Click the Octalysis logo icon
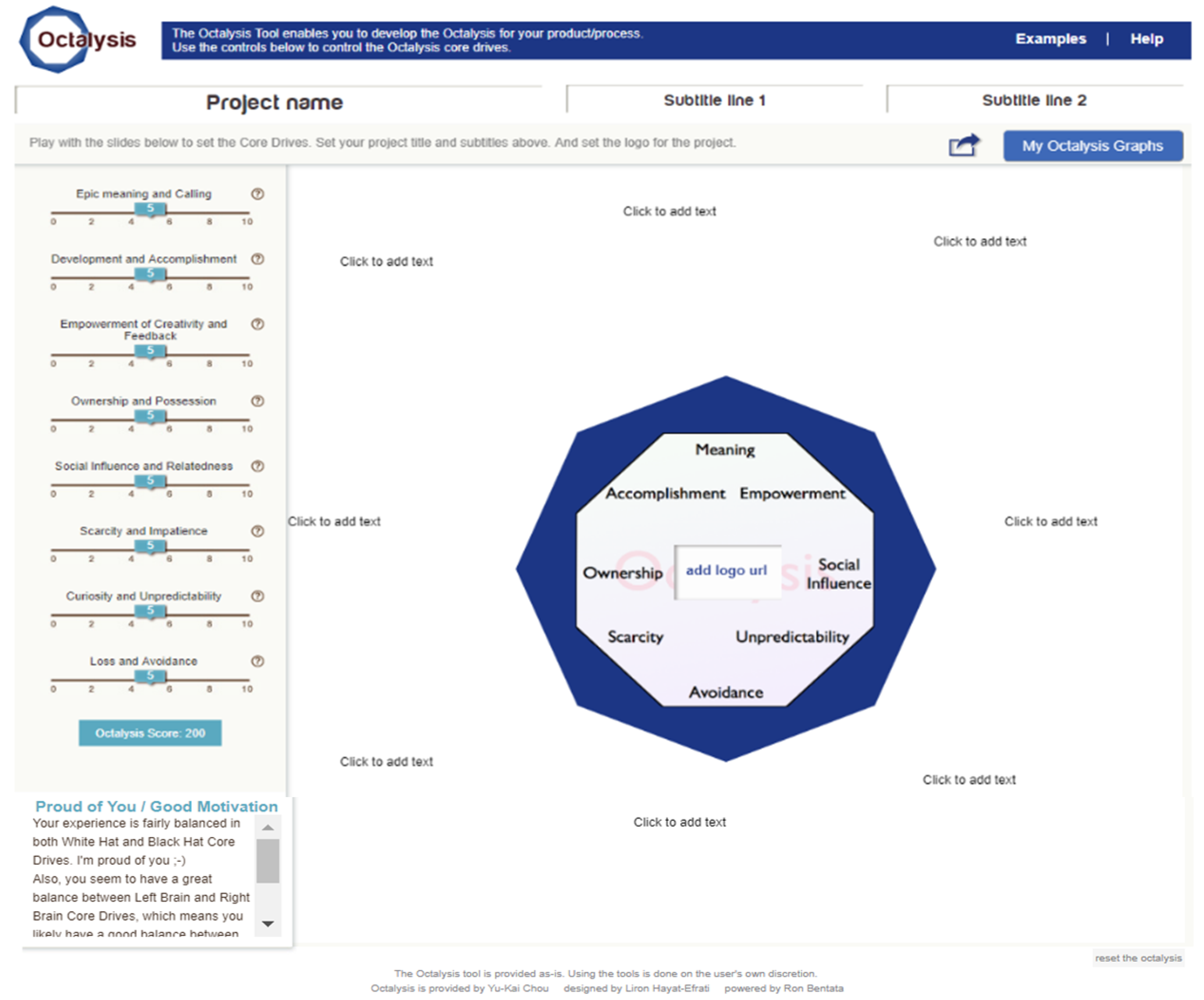The image size is (1204, 1000). [78, 39]
